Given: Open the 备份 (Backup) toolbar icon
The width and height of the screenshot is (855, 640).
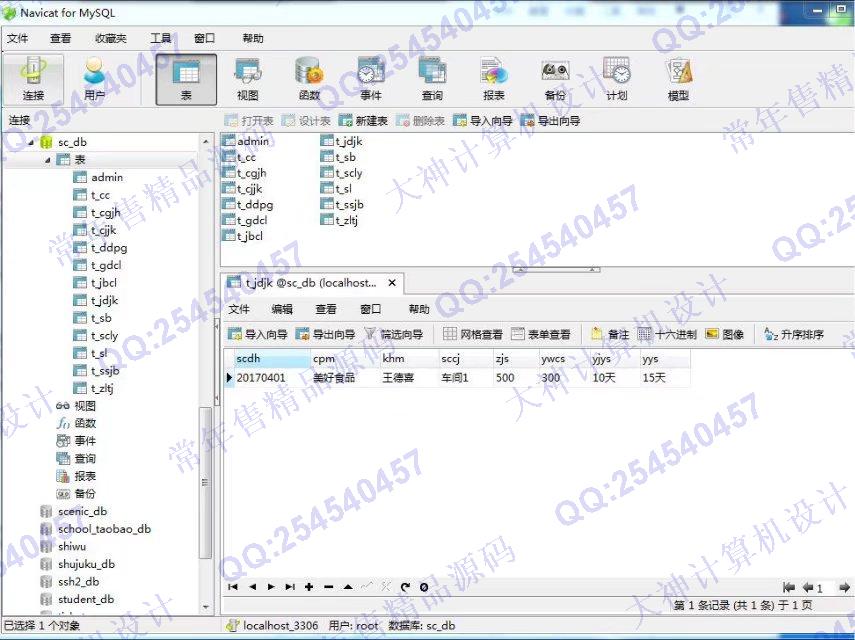Looking at the screenshot, I should 555,79.
